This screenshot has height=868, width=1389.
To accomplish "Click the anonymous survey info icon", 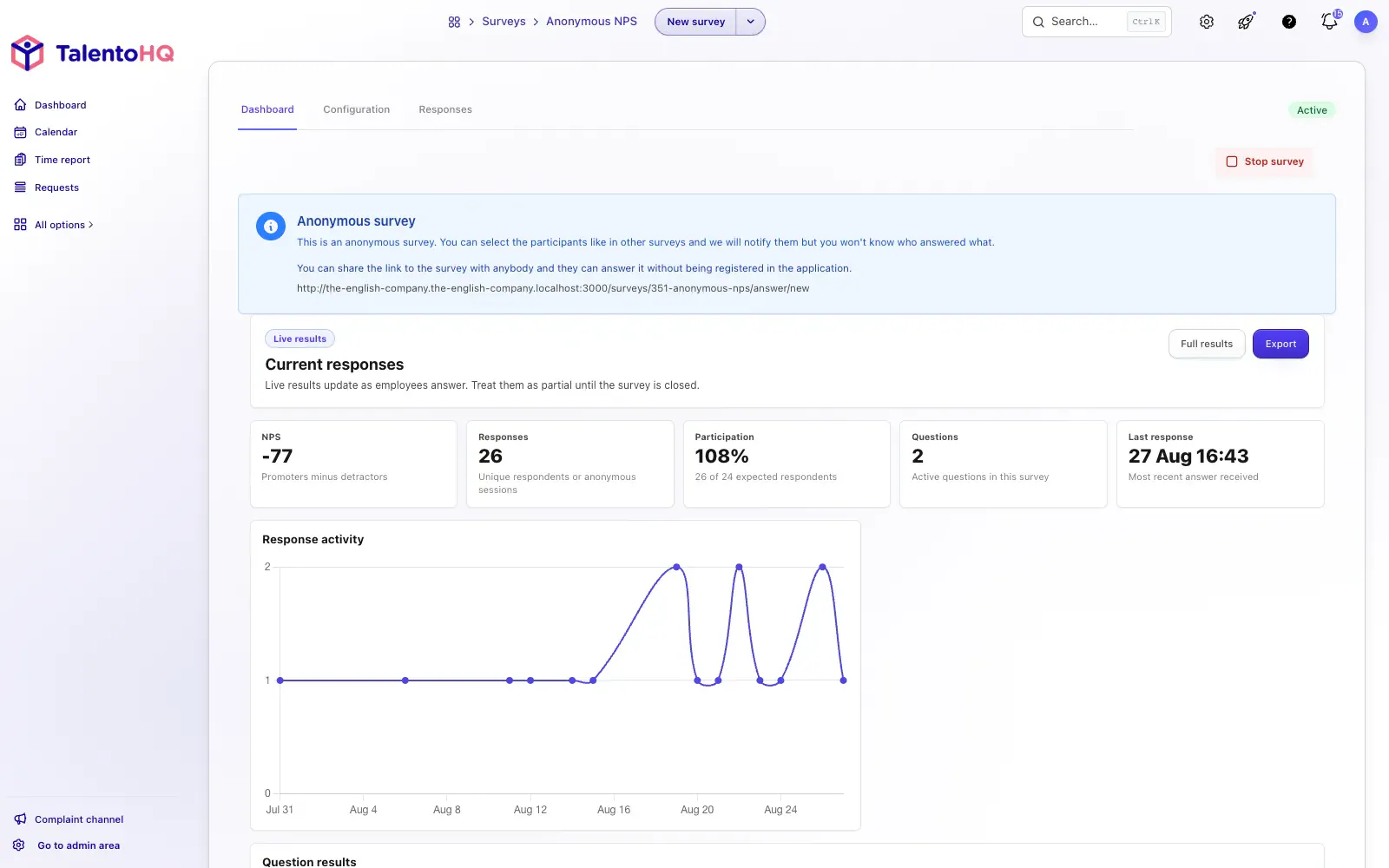I will coord(271,227).
